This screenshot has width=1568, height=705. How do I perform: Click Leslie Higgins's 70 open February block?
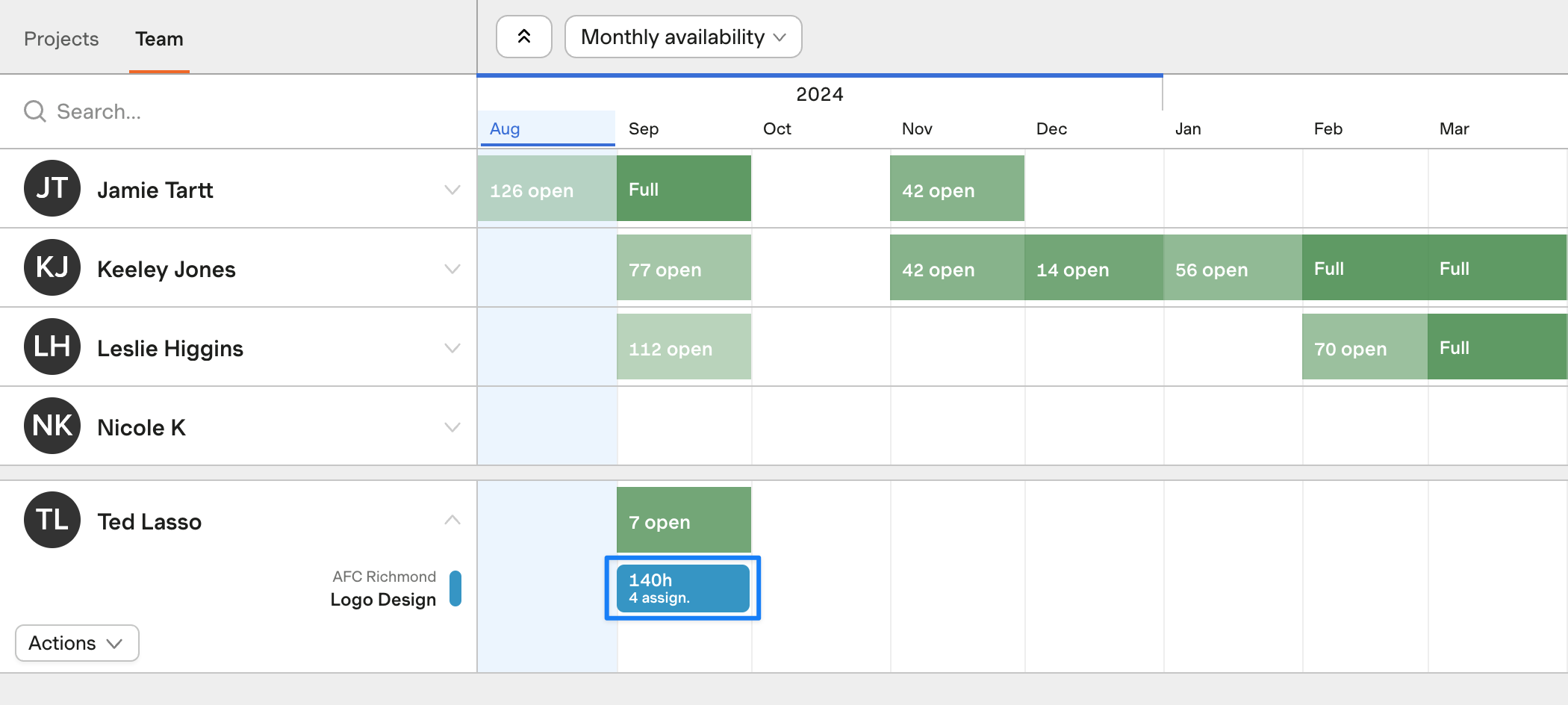tap(1365, 347)
